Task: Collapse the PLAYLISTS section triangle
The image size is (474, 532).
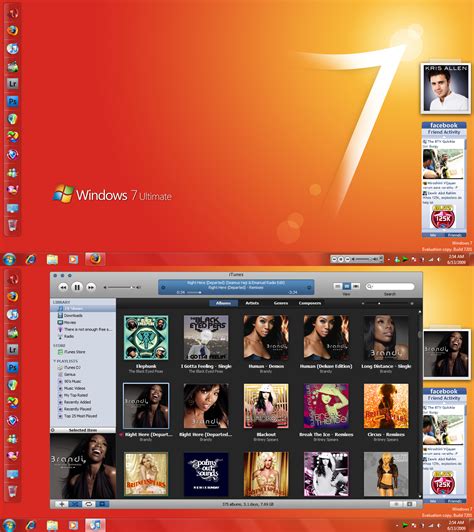Action: pos(54,361)
